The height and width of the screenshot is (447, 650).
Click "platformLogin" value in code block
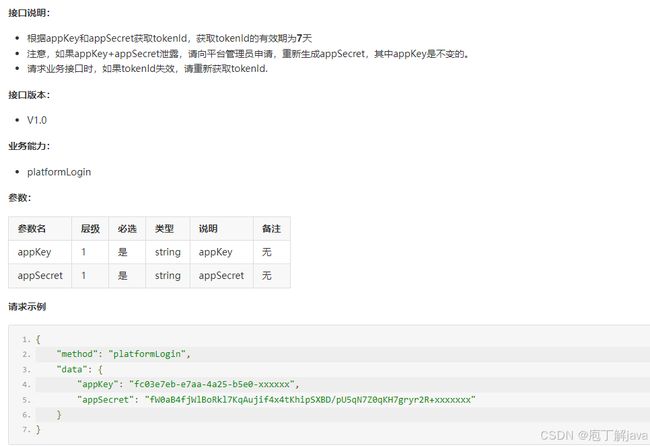click(x=147, y=354)
